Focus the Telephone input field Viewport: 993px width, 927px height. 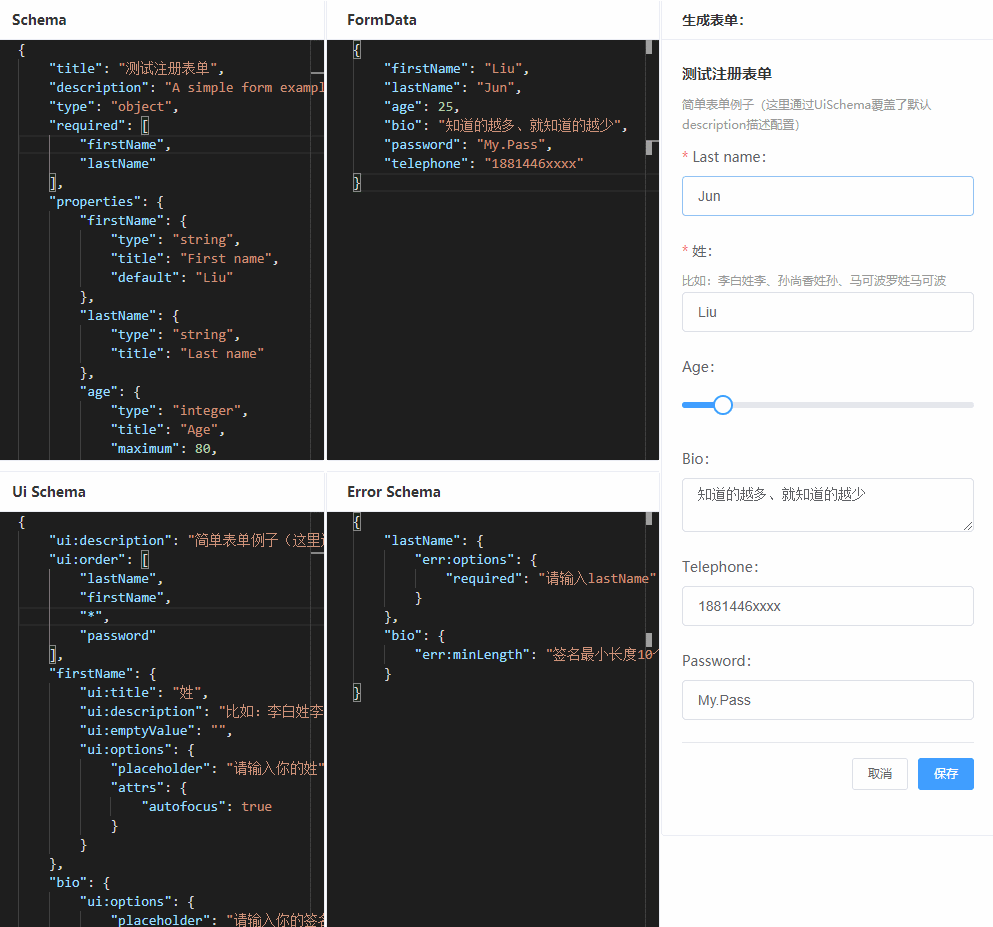coord(827,605)
